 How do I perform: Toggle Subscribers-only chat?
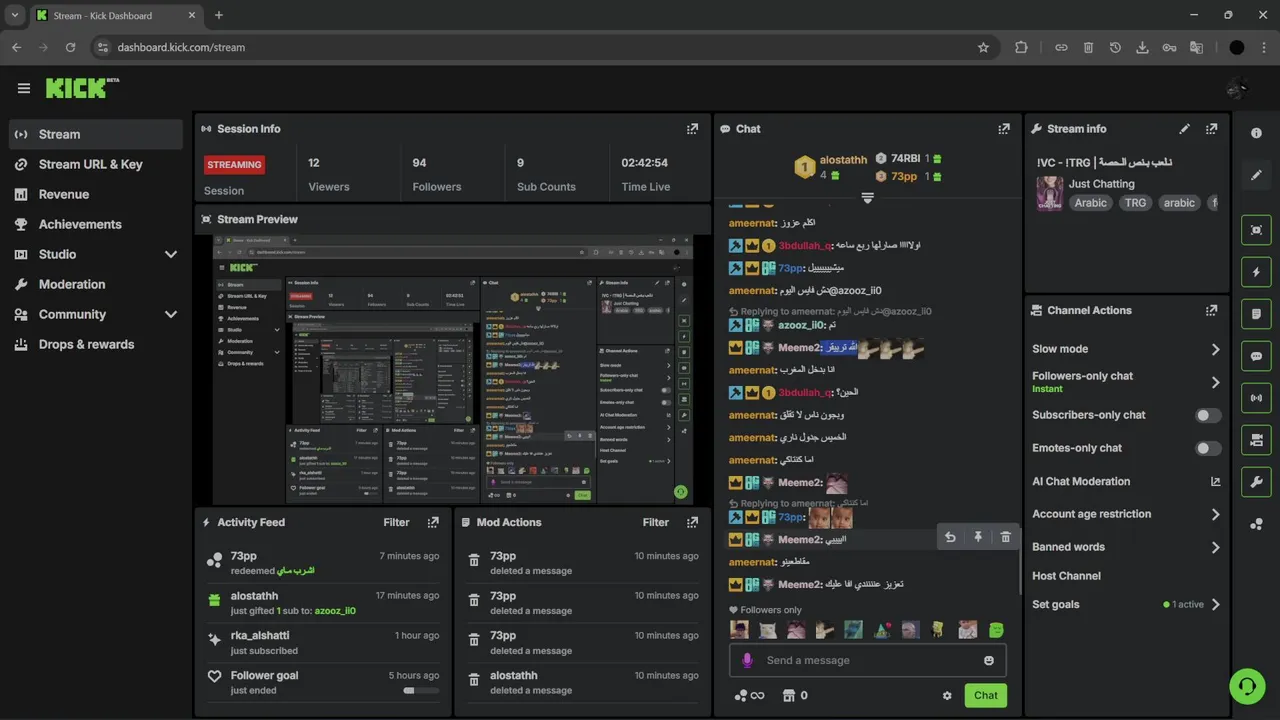point(1208,415)
